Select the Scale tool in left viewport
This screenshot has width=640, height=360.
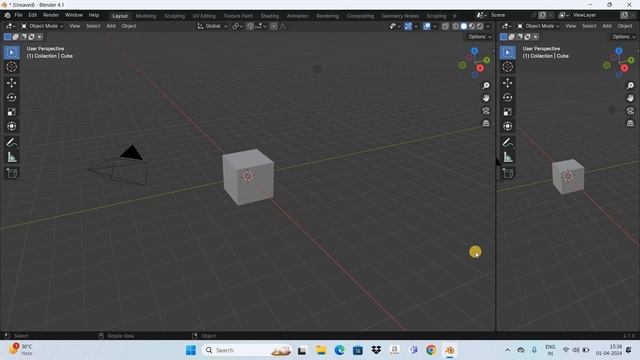(11, 112)
